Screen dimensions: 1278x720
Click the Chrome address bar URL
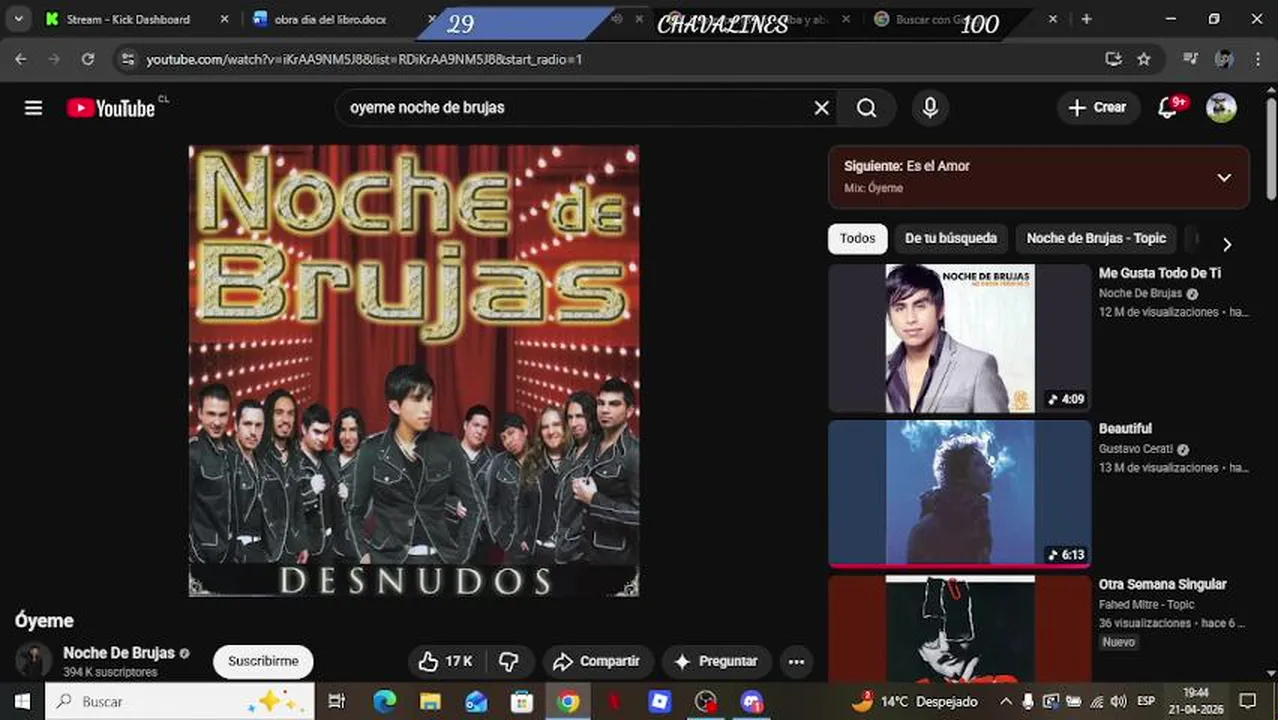pos(364,59)
